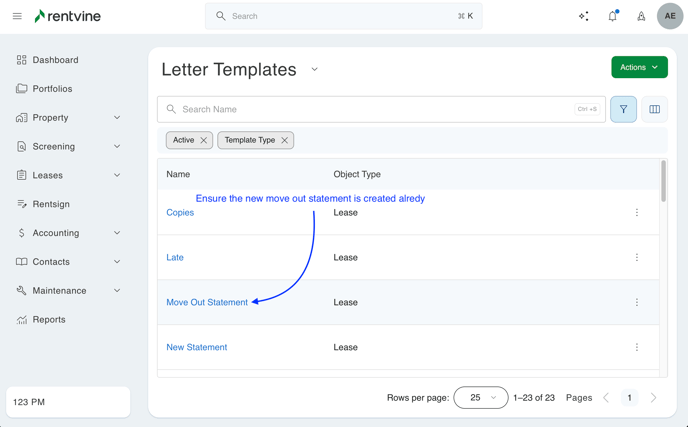Click the Search Name input field

tap(370, 109)
